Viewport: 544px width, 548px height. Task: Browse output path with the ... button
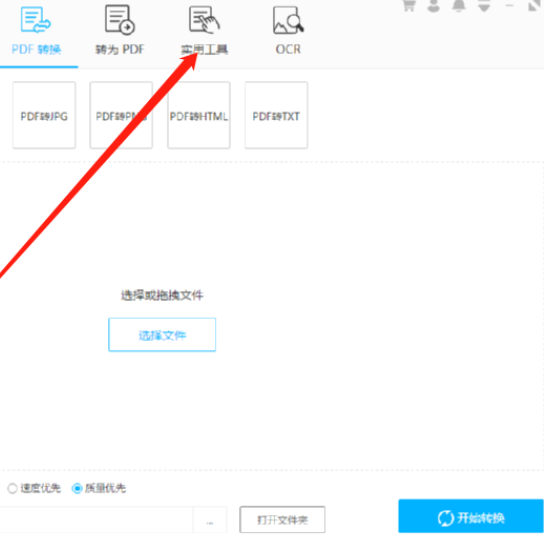pos(210,520)
